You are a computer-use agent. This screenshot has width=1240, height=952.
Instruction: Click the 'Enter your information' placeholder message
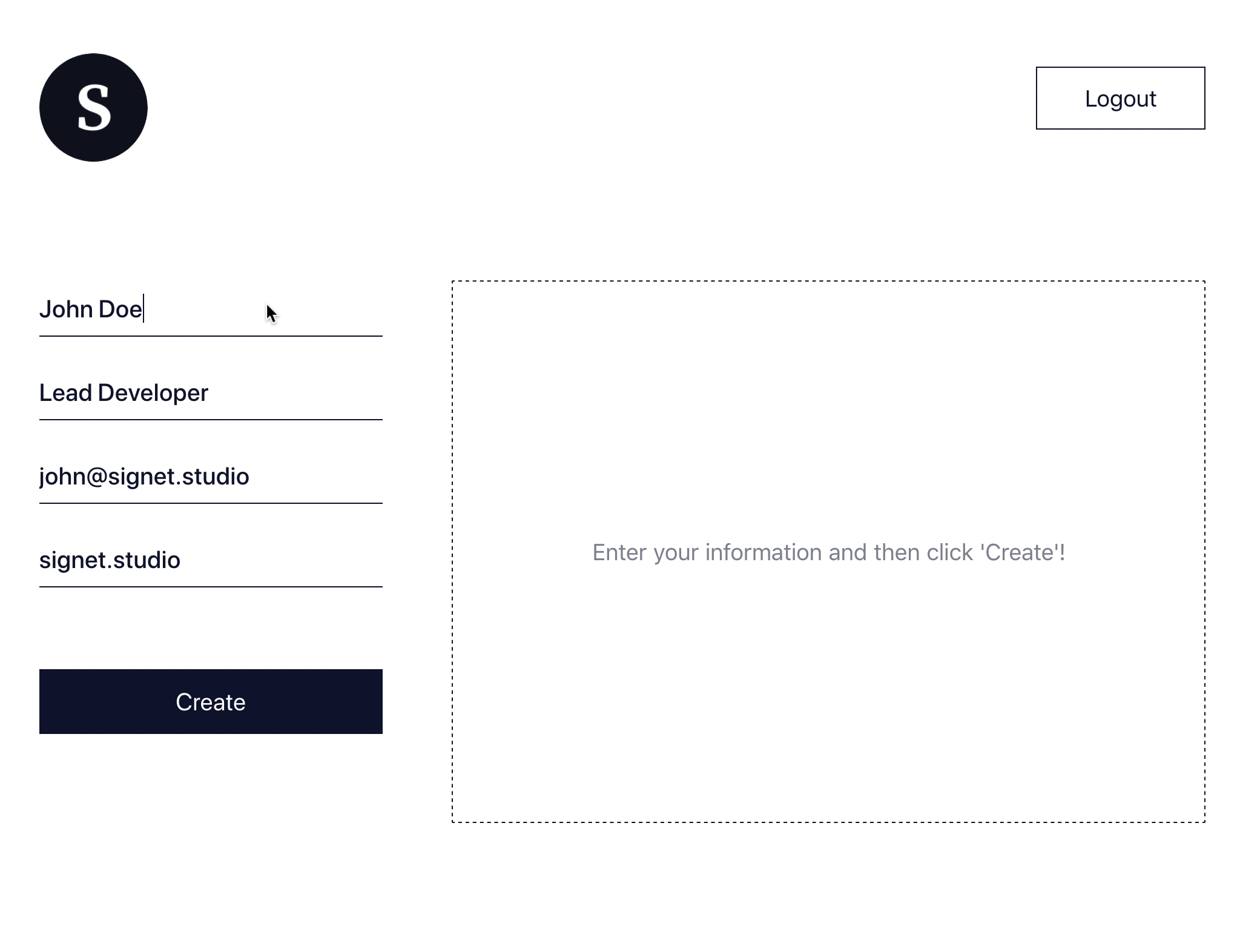[x=828, y=552]
